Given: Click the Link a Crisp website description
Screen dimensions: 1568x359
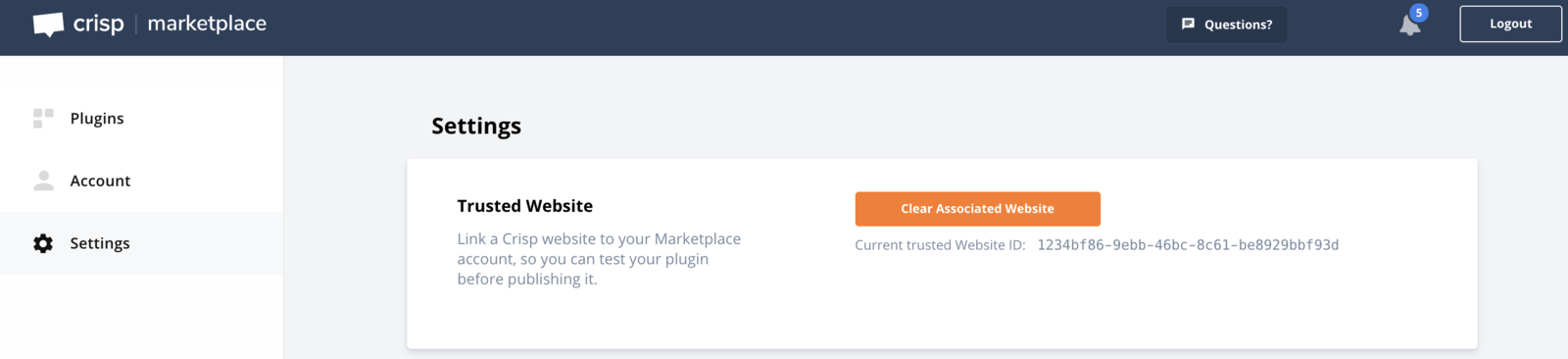Looking at the screenshot, I should (x=599, y=259).
